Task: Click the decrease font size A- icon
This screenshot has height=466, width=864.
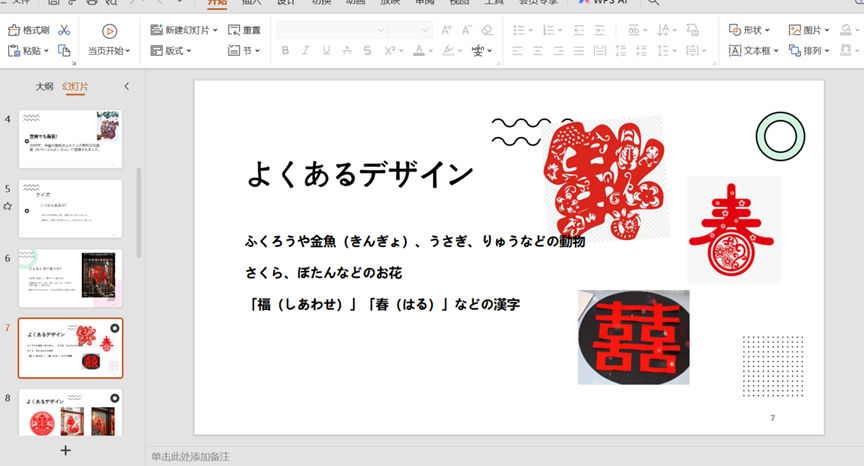Action: coord(467,30)
